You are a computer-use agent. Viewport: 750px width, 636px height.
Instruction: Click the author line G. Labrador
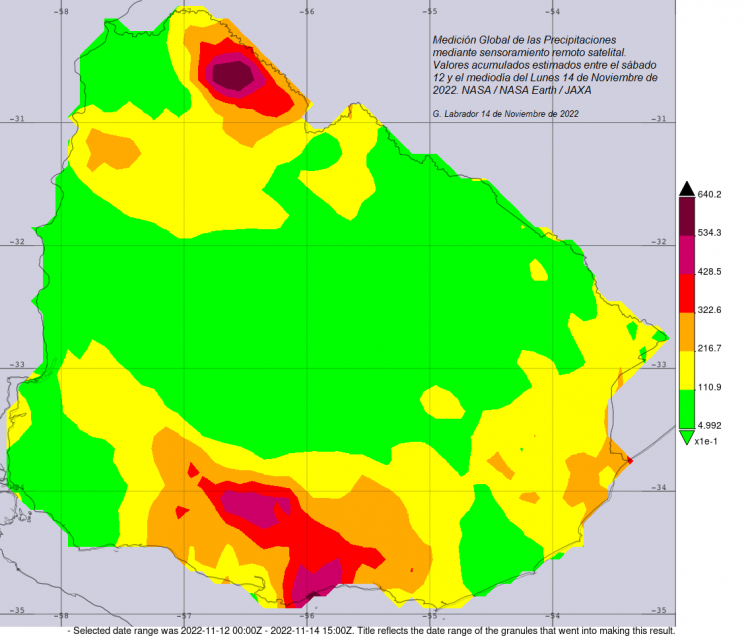coord(505,114)
